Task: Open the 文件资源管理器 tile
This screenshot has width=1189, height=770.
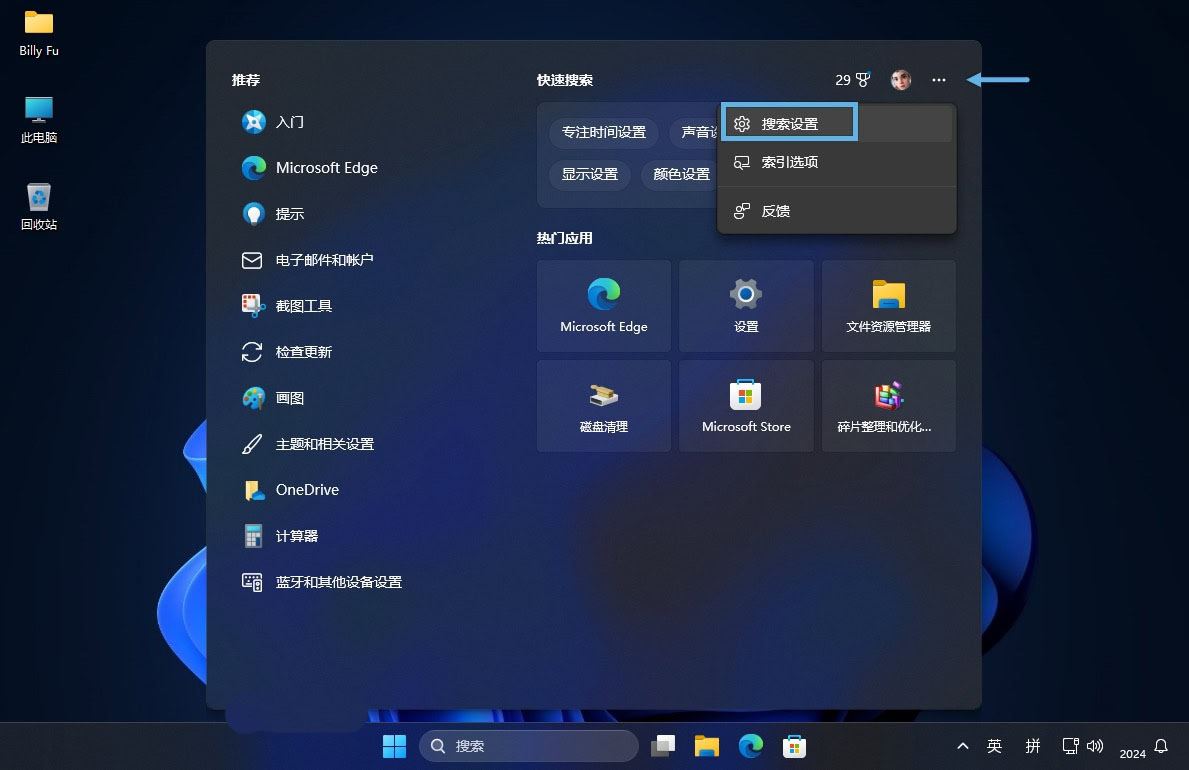Action: (888, 305)
